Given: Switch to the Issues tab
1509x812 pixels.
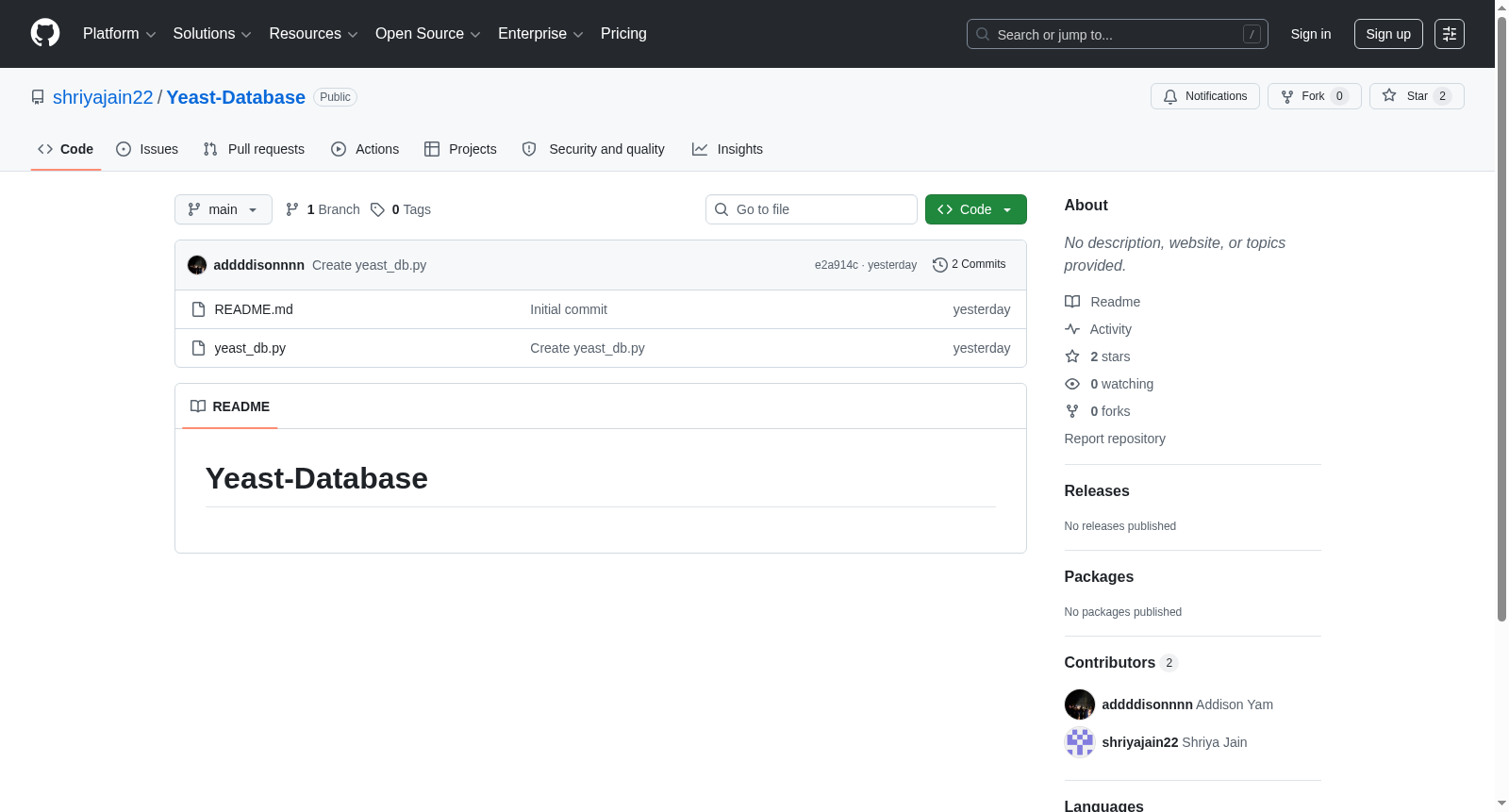Looking at the screenshot, I should point(147,149).
